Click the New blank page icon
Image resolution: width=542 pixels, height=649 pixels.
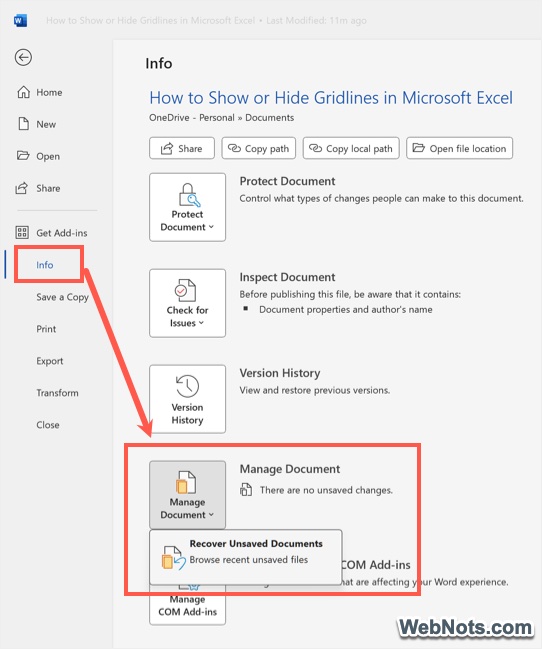tap(24, 124)
